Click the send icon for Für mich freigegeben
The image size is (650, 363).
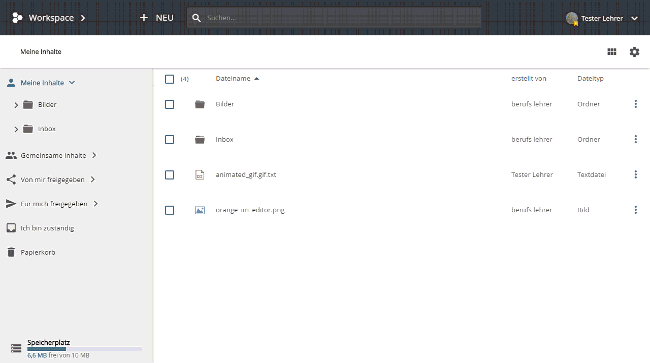point(11,203)
